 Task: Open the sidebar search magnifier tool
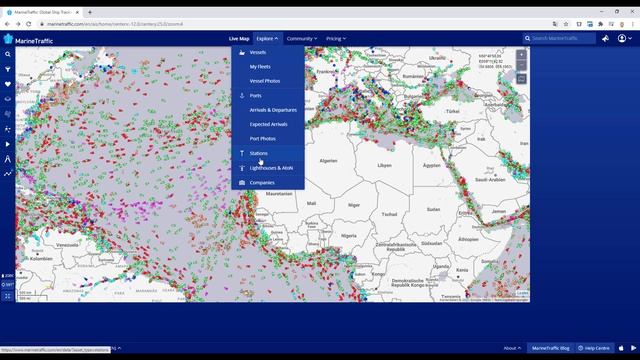click(7, 54)
